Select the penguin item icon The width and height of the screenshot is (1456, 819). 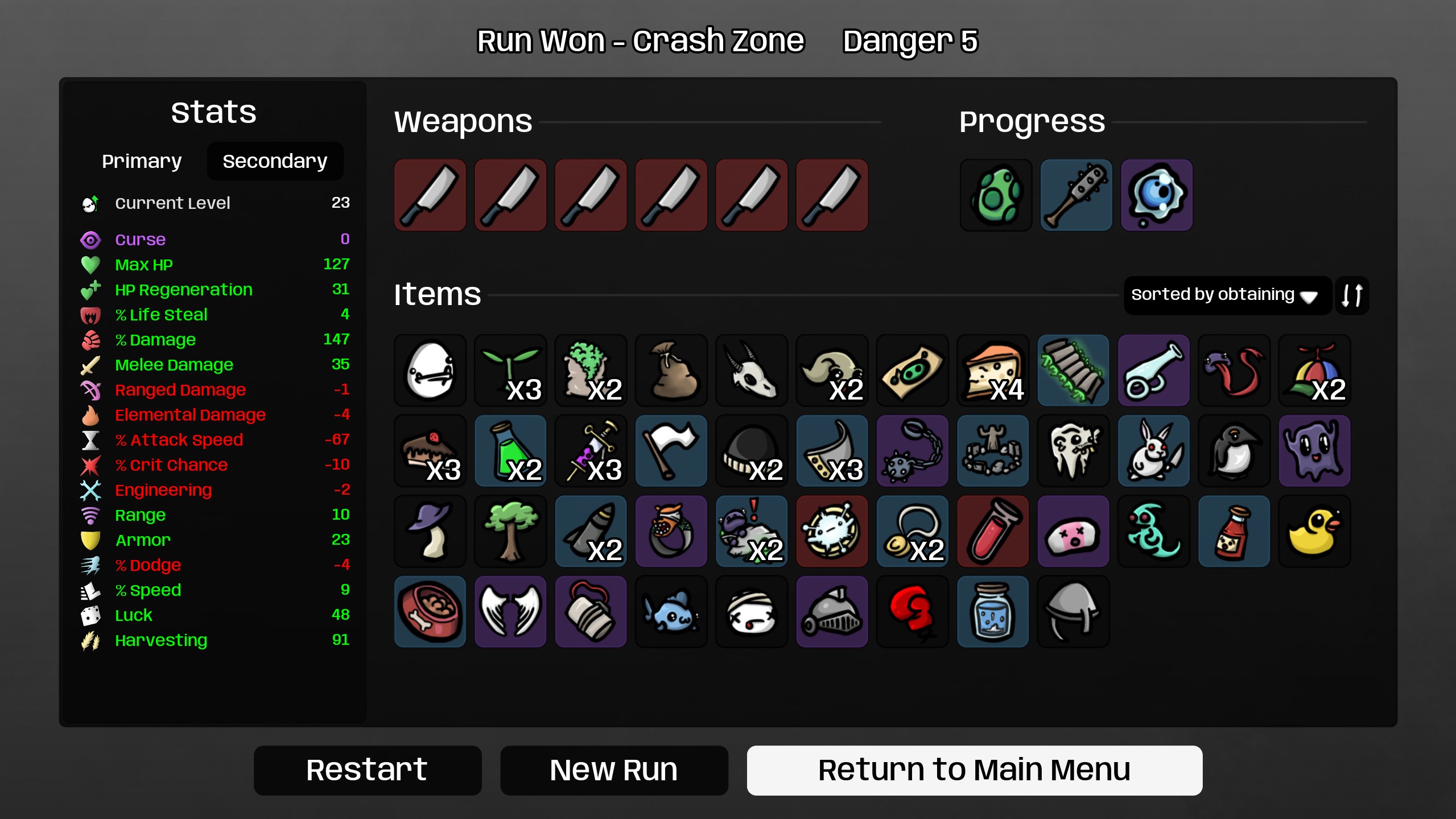(x=1234, y=451)
